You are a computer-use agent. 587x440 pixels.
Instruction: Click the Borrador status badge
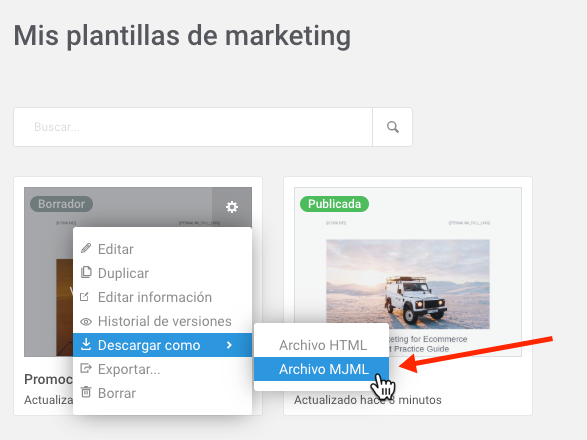tap(61, 204)
